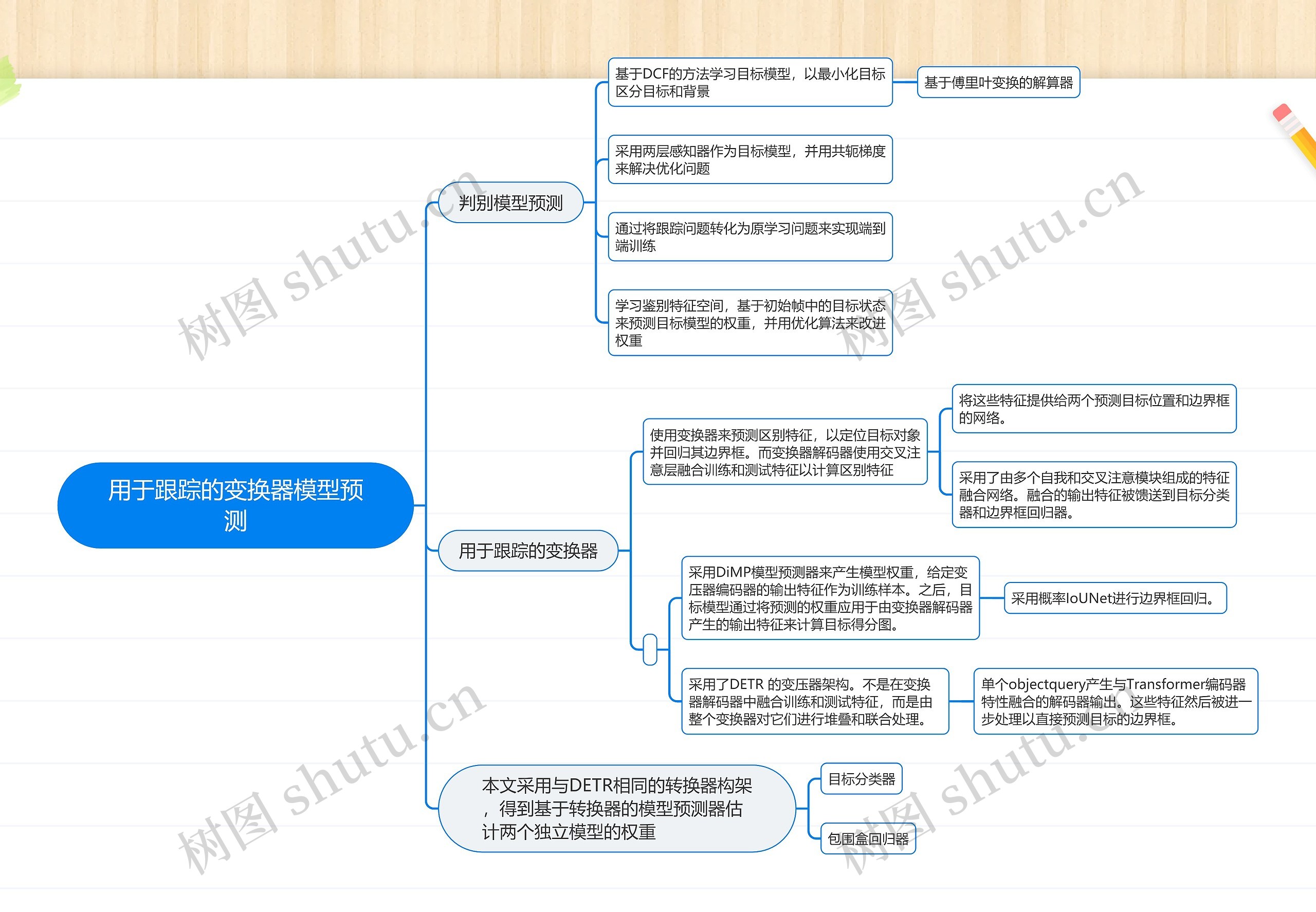Click node 采用概率IoUNet进行边界框回归
The height and width of the screenshot is (912, 1316).
coord(1116,598)
